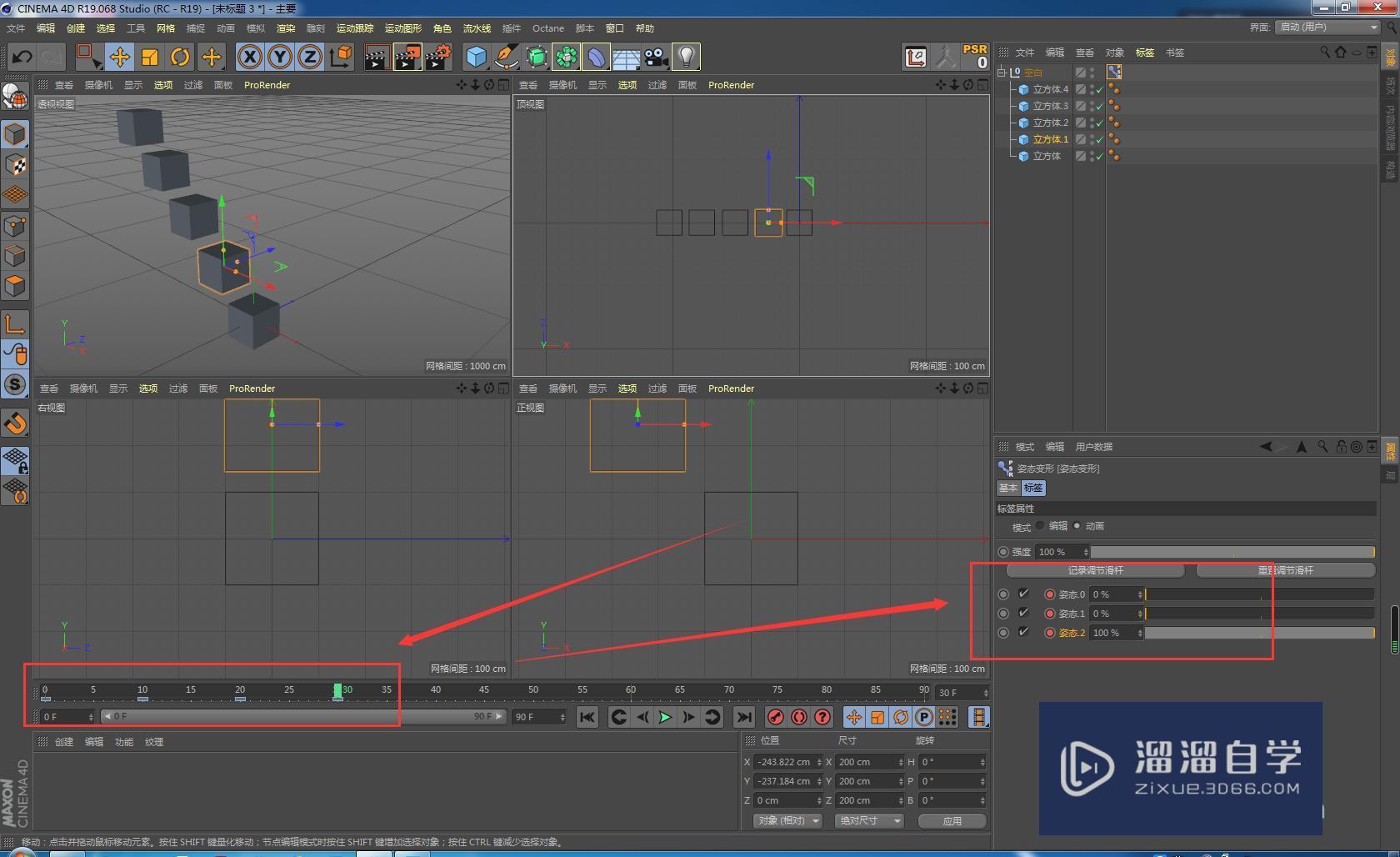Click the 姿态.0 slider bar
1400x857 pixels.
click(x=1259, y=594)
